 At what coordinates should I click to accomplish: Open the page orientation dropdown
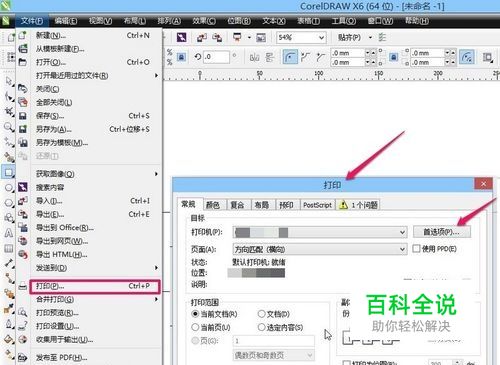(x=402, y=249)
